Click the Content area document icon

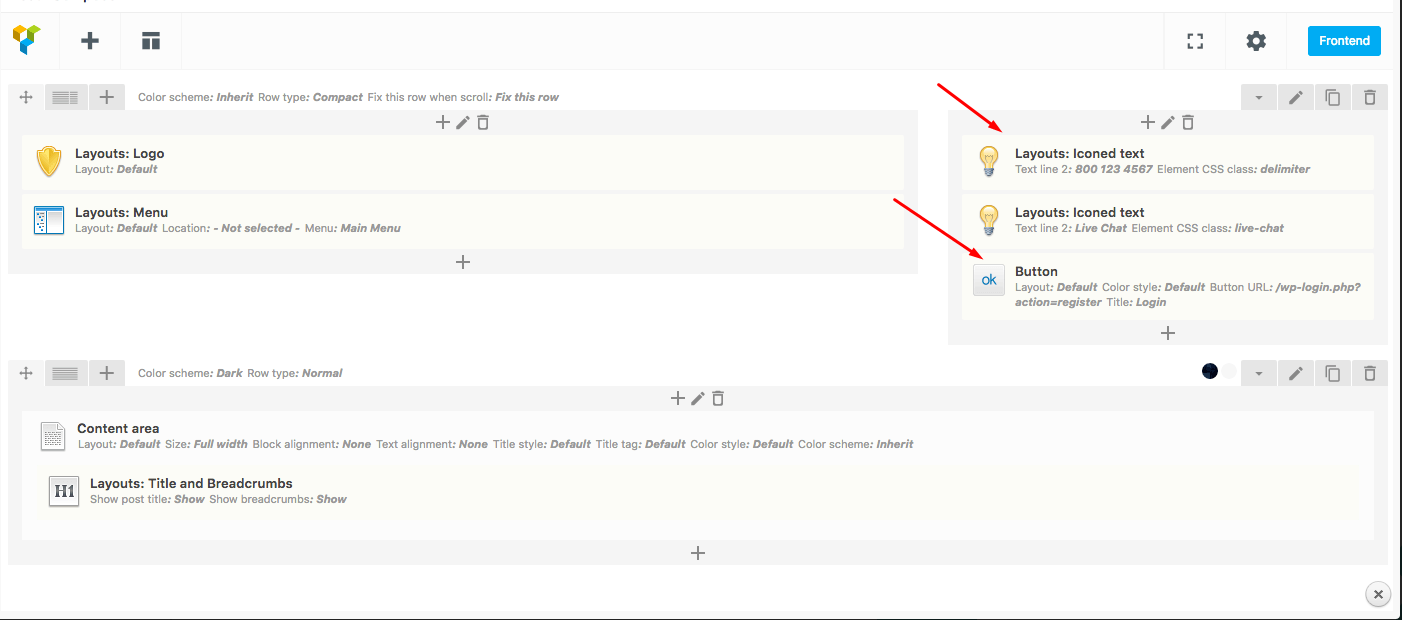pos(53,436)
